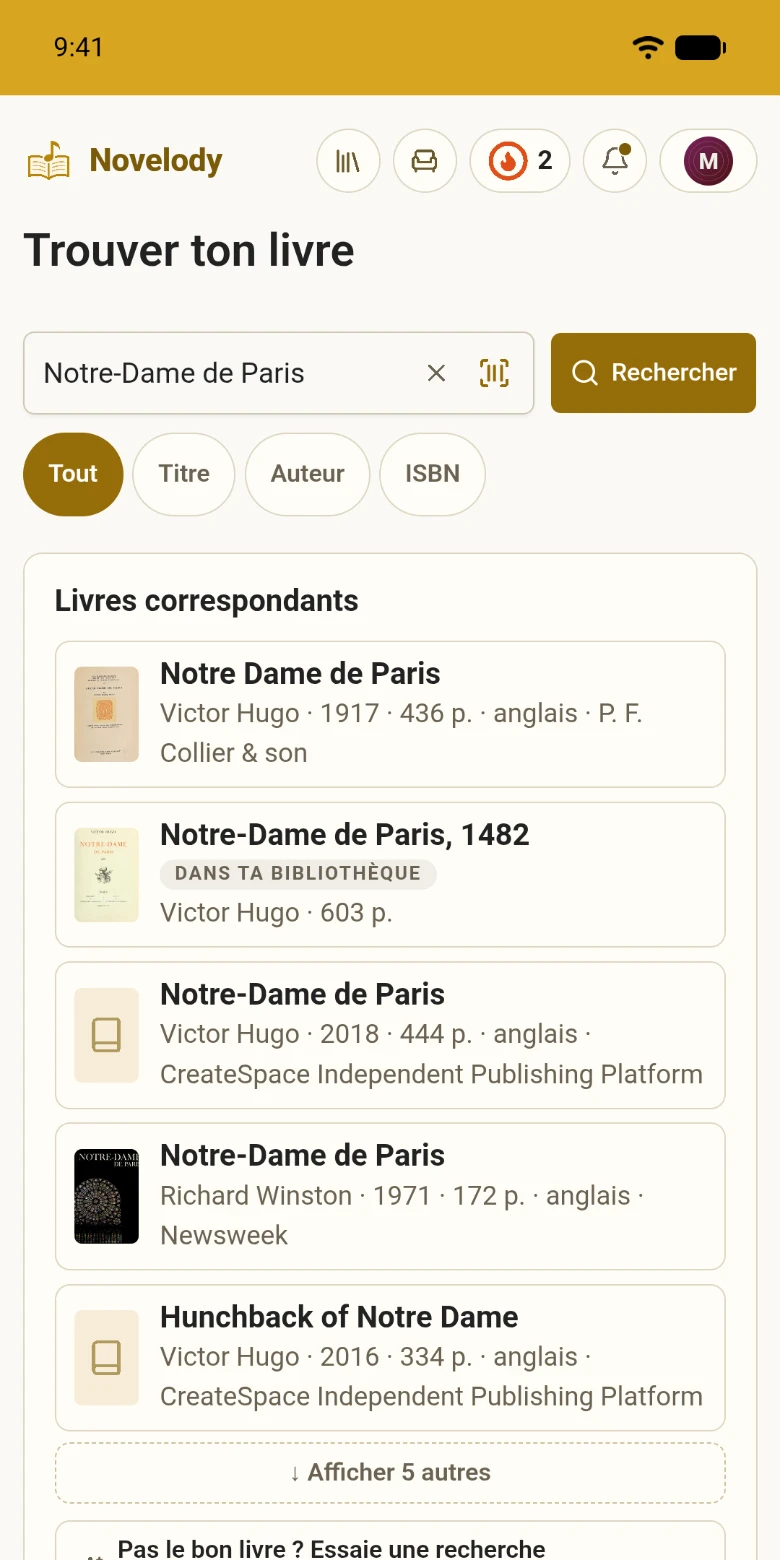
Task: Focus the search field containing Notre-Dame de Paris
Action: click(x=278, y=373)
